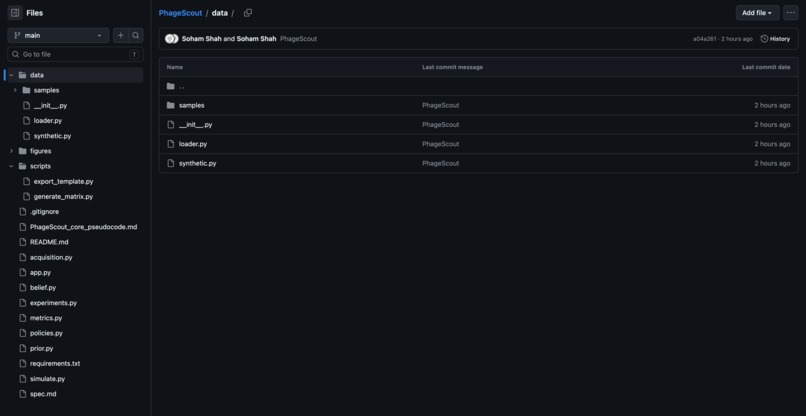Image resolution: width=806 pixels, height=416 pixels.
Task: Open generate_matrix.py file
Action: point(63,196)
